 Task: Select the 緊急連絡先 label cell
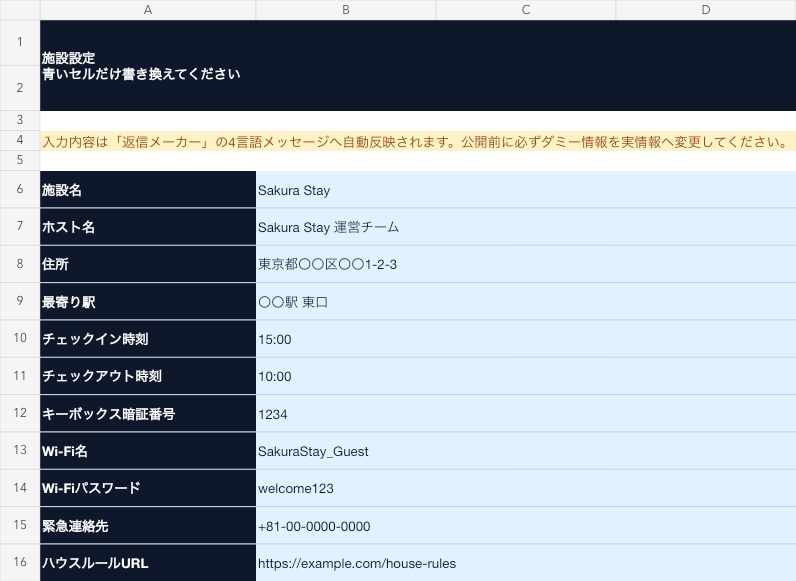(x=148, y=525)
